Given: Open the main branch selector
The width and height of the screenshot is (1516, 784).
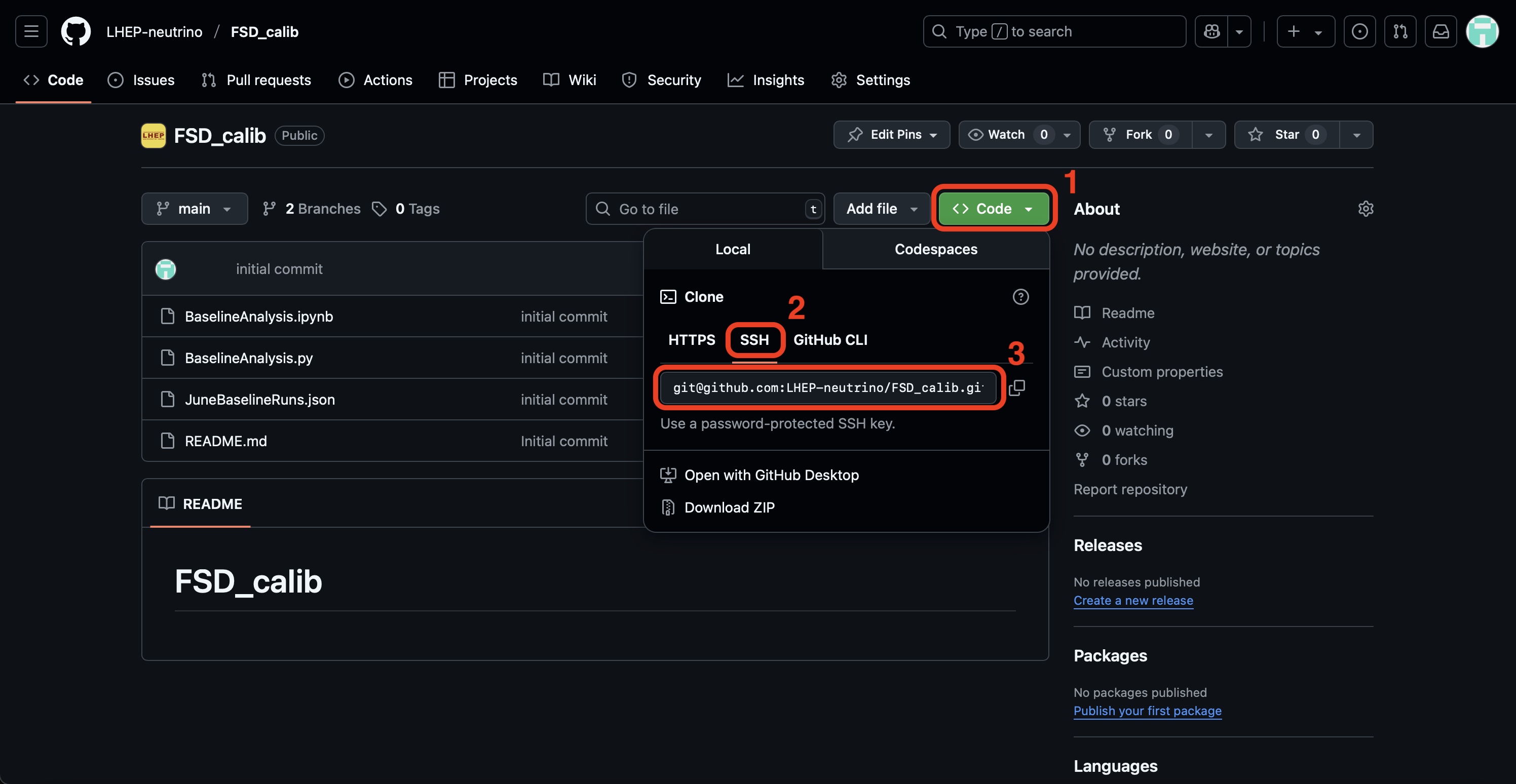Looking at the screenshot, I should [194, 209].
